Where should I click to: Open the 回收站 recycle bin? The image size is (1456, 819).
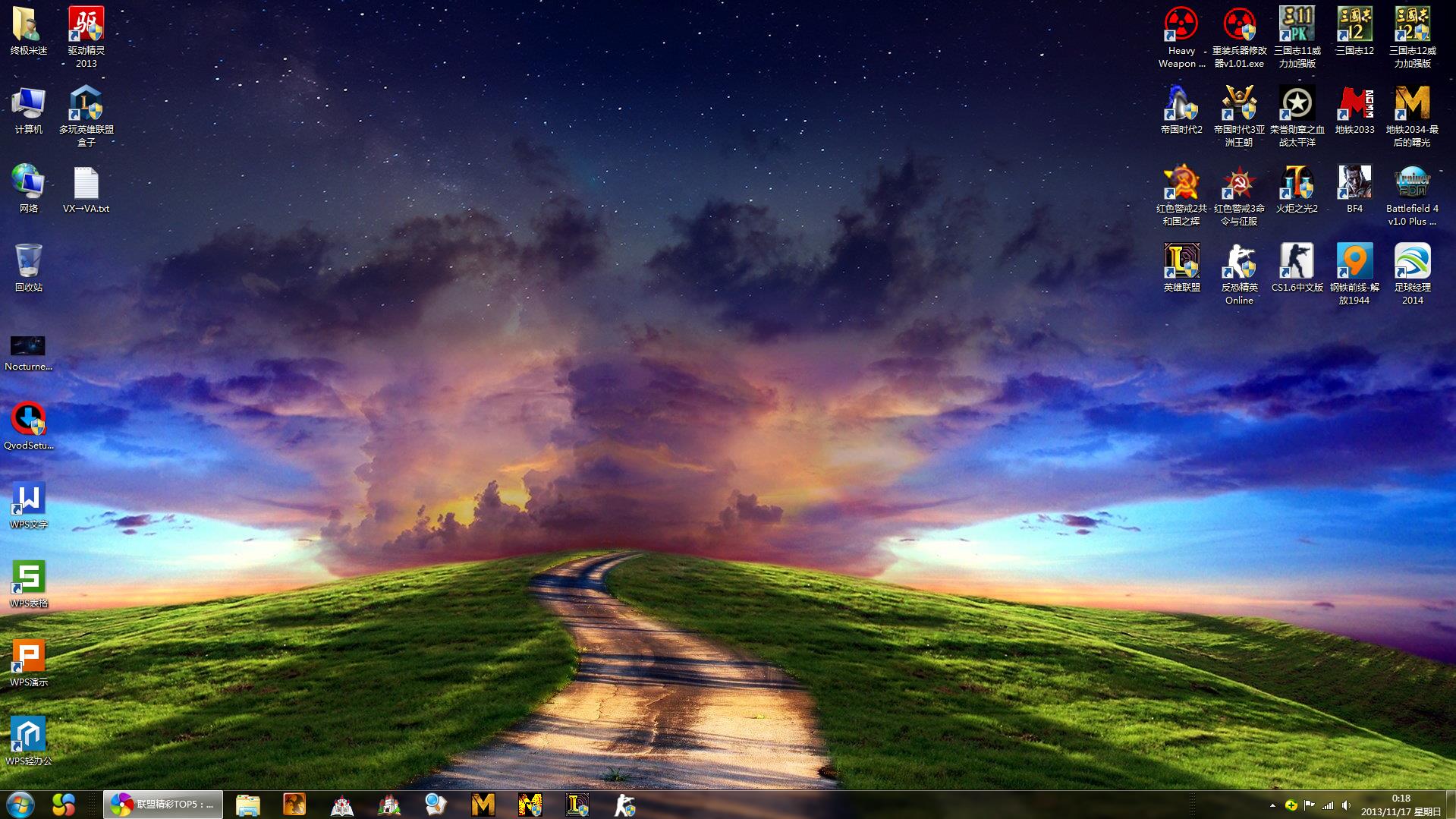[28, 268]
